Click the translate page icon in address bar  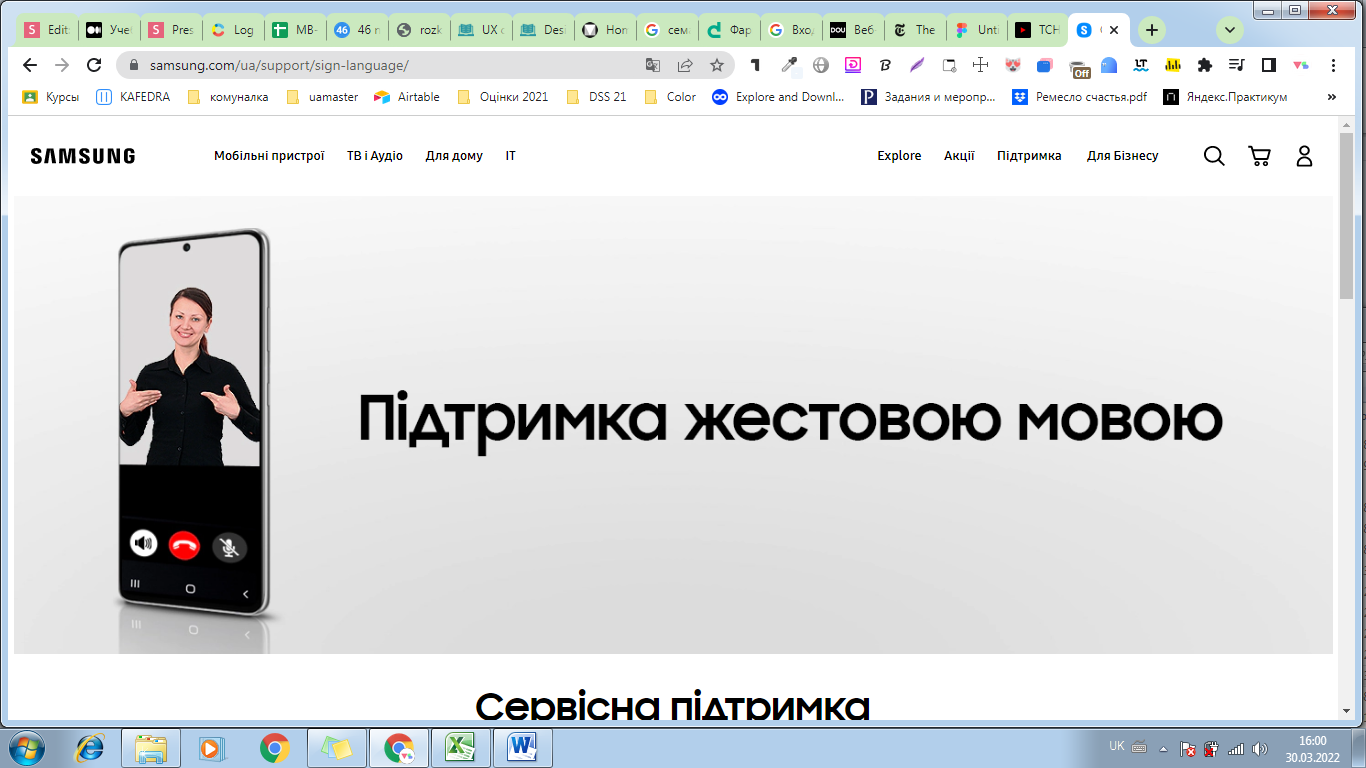653,65
